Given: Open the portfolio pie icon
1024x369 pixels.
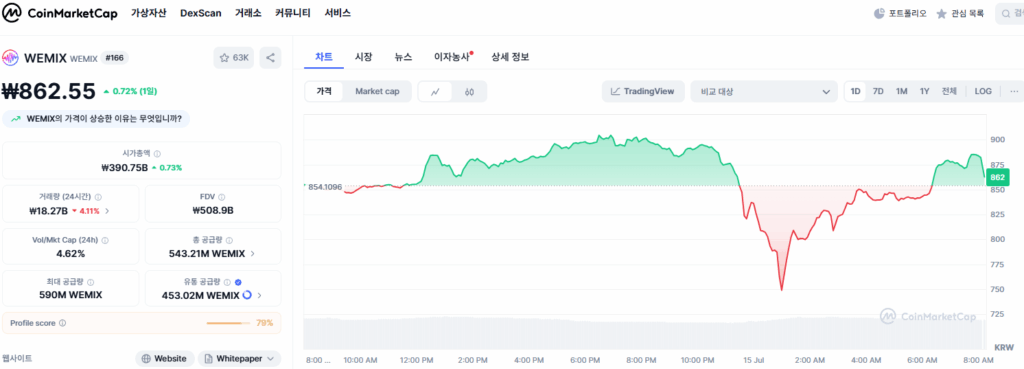Looking at the screenshot, I should [878, 13].
